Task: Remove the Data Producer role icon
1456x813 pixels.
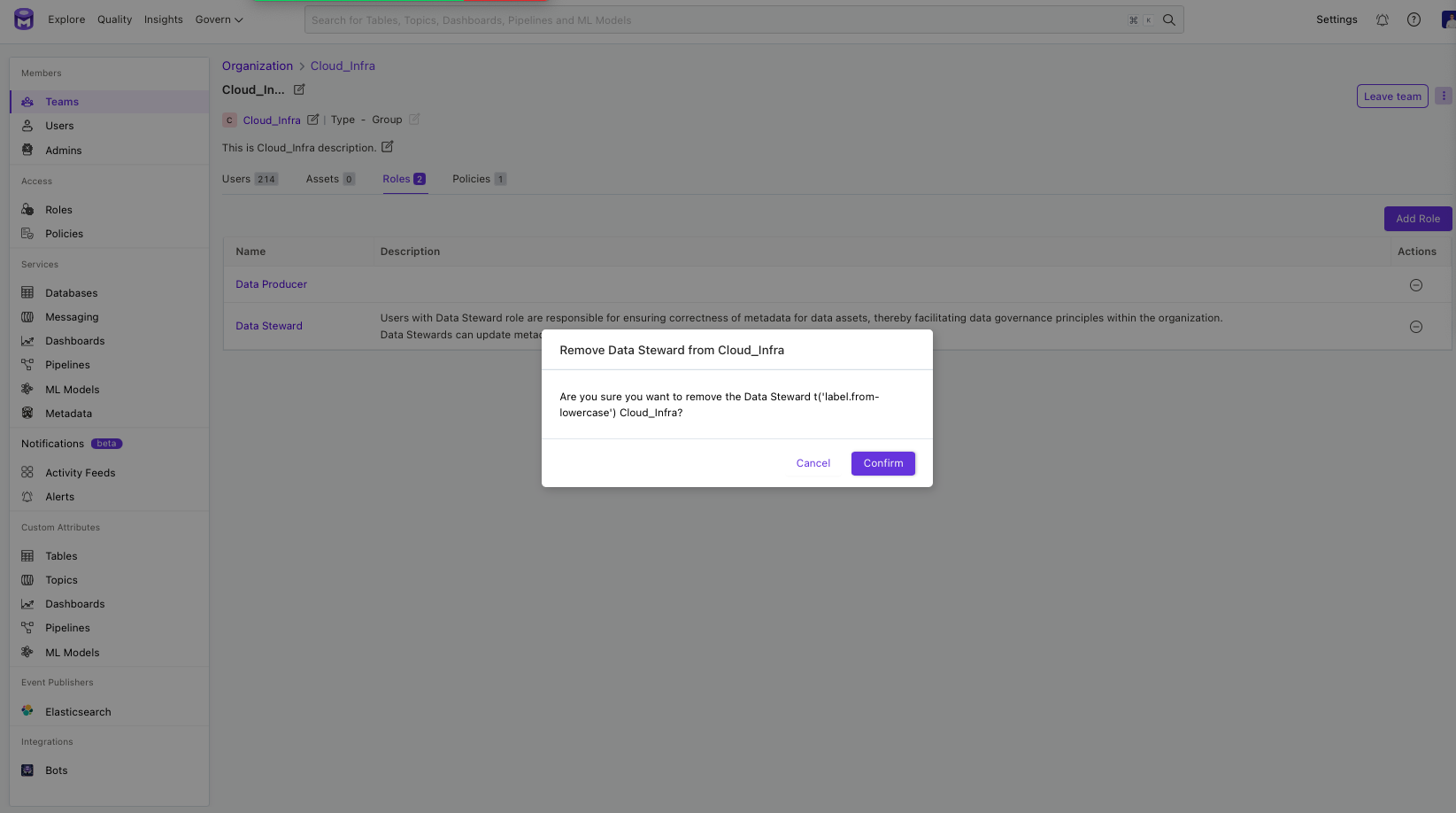Action: pyautogui.click(x=1416, y=285)
